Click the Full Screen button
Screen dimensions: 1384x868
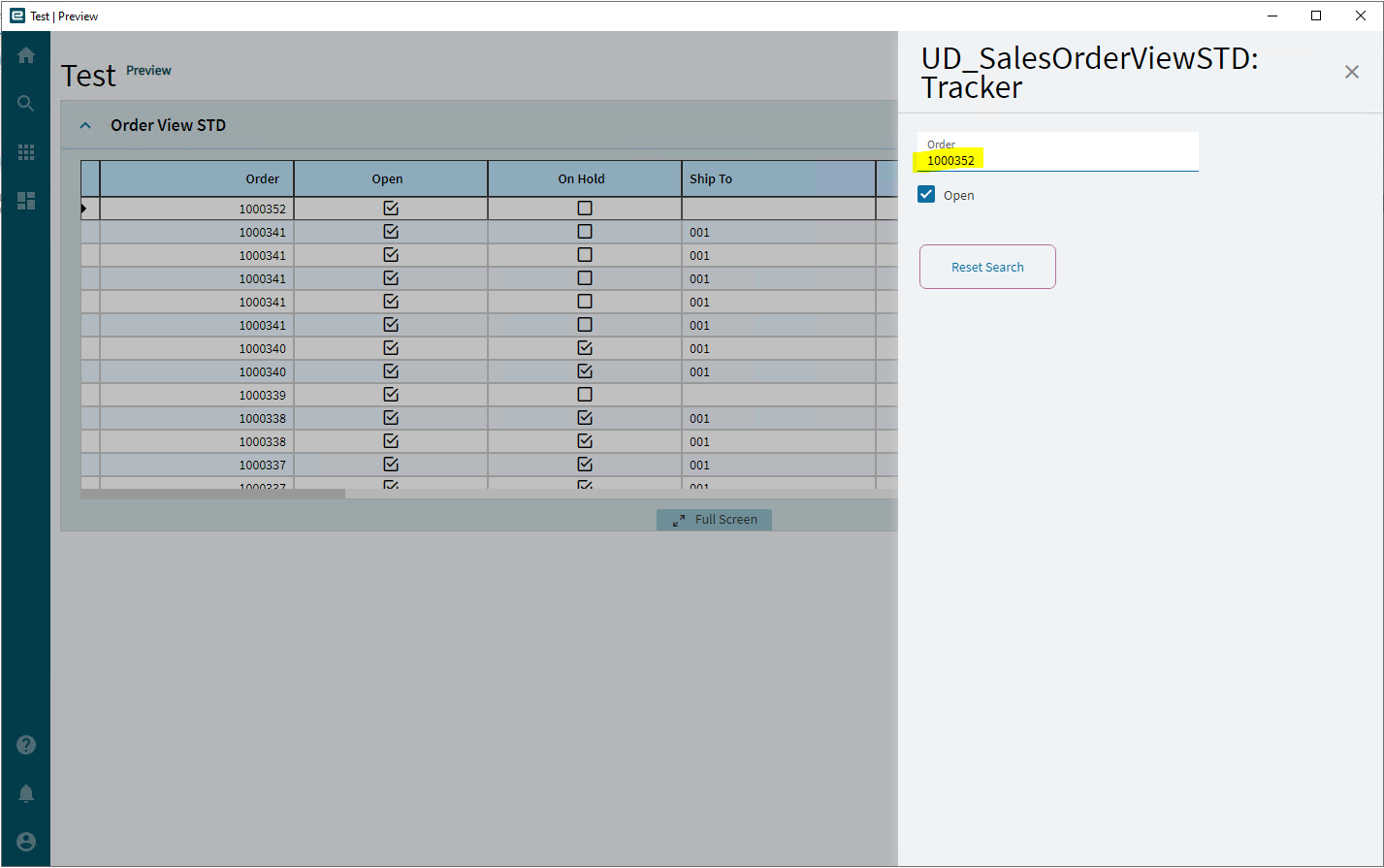[x=714, y=520]
